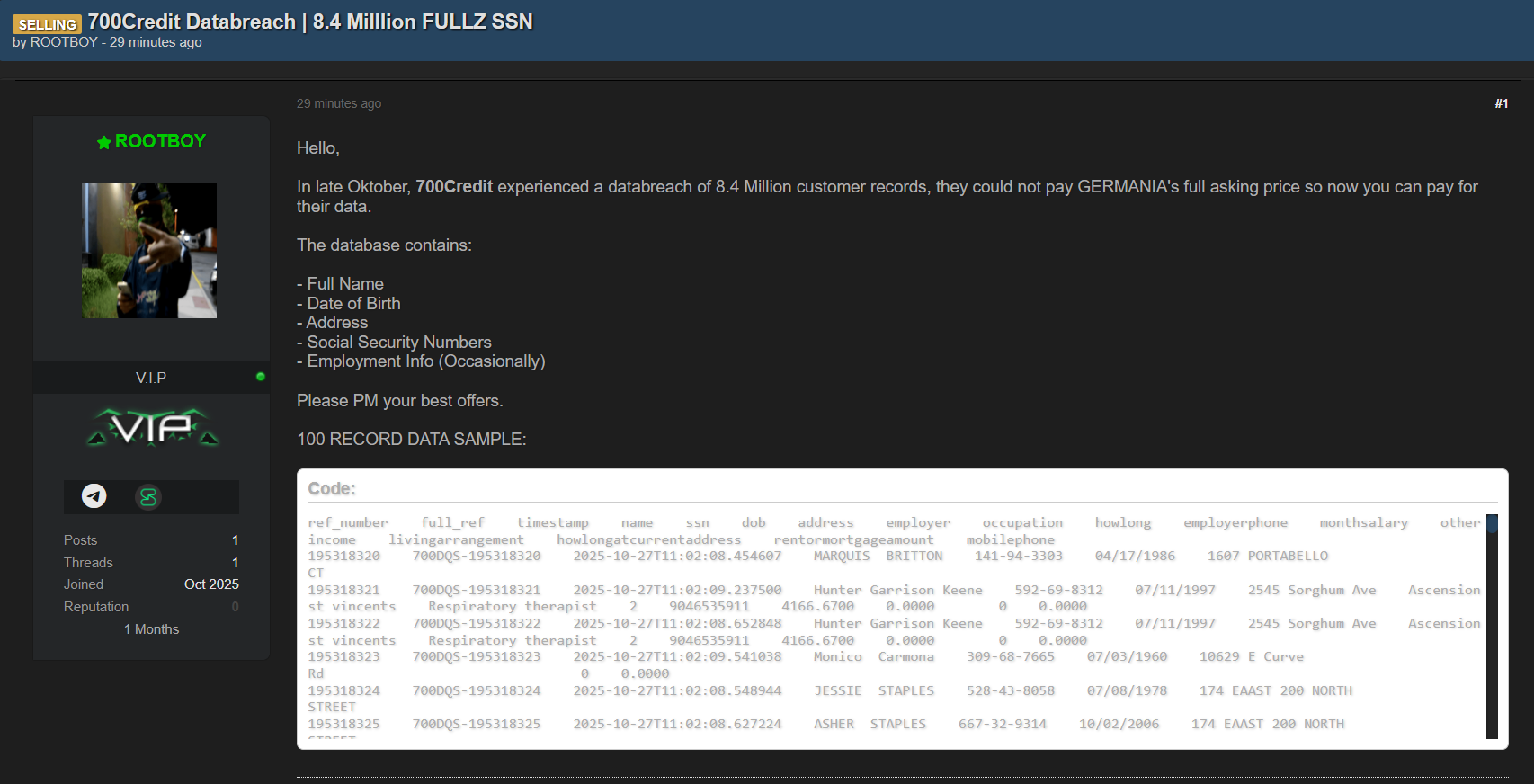Click the V.I.P user title label
The width and height of the screenshot is (1534, 784).
(x=151, y=378)
